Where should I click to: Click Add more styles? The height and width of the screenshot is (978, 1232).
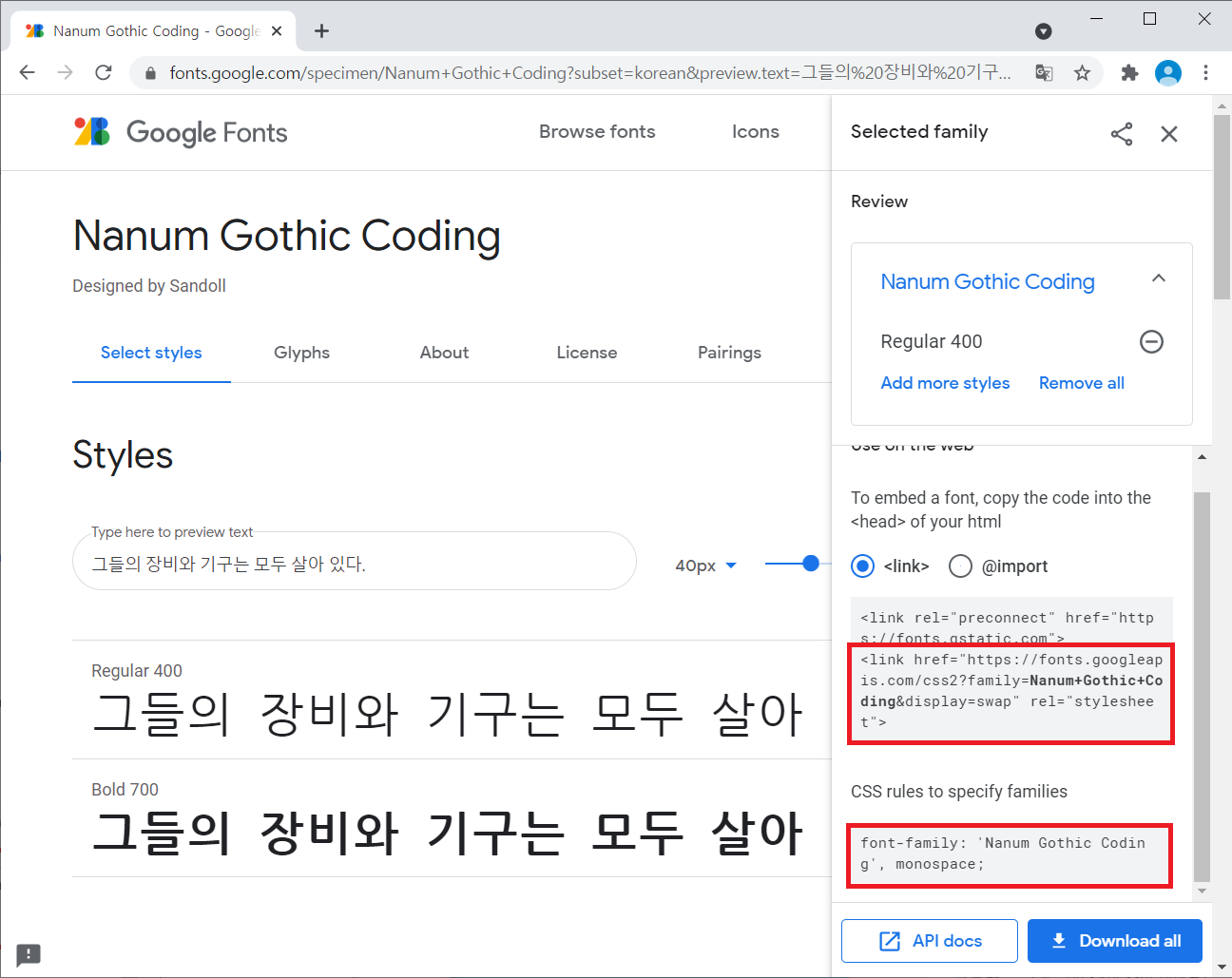pyautogui.click(x=945, y=383)
